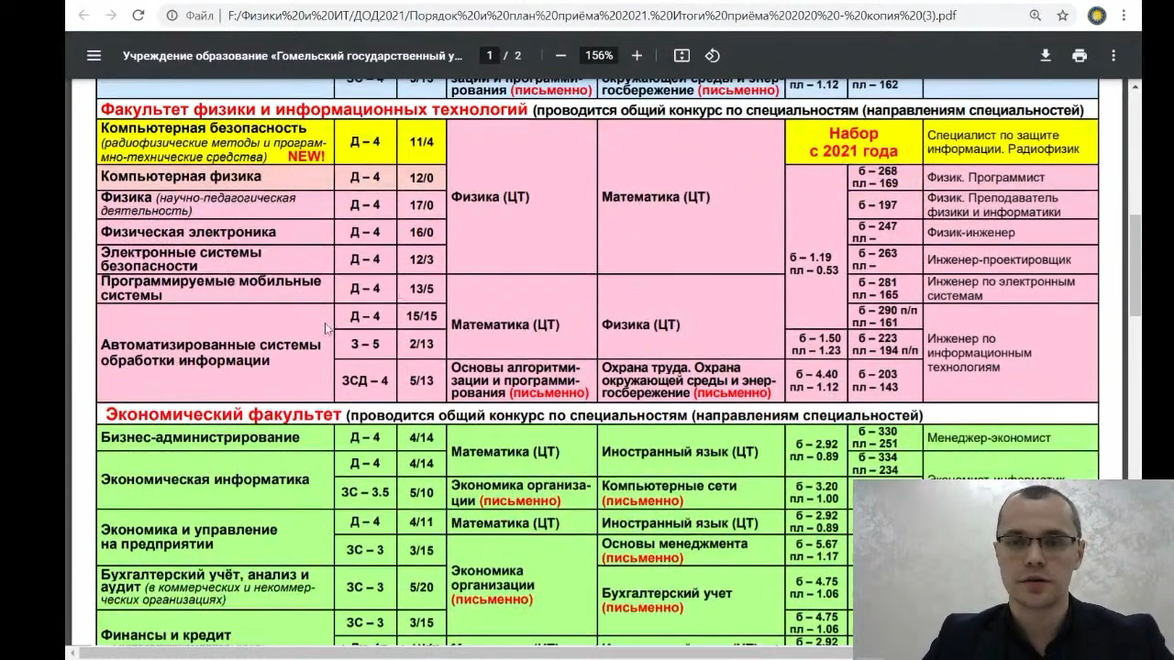Image resolution: width=1174 pixels, height=660 pixels.
Task: Click the 'Менеджер-экономист' qualification cell
Action: [x=1010, y=438]
